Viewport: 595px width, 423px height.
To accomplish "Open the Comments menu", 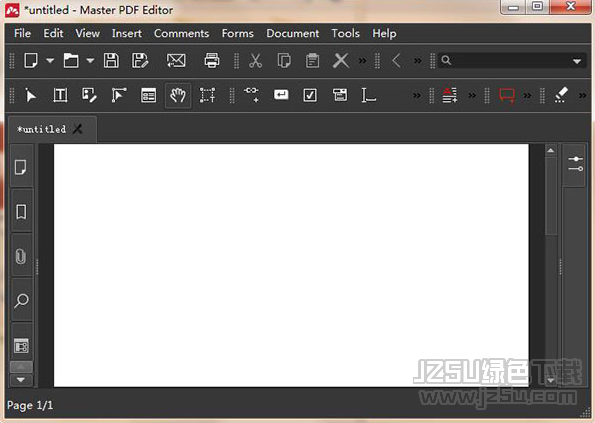I will coord(181,34).
